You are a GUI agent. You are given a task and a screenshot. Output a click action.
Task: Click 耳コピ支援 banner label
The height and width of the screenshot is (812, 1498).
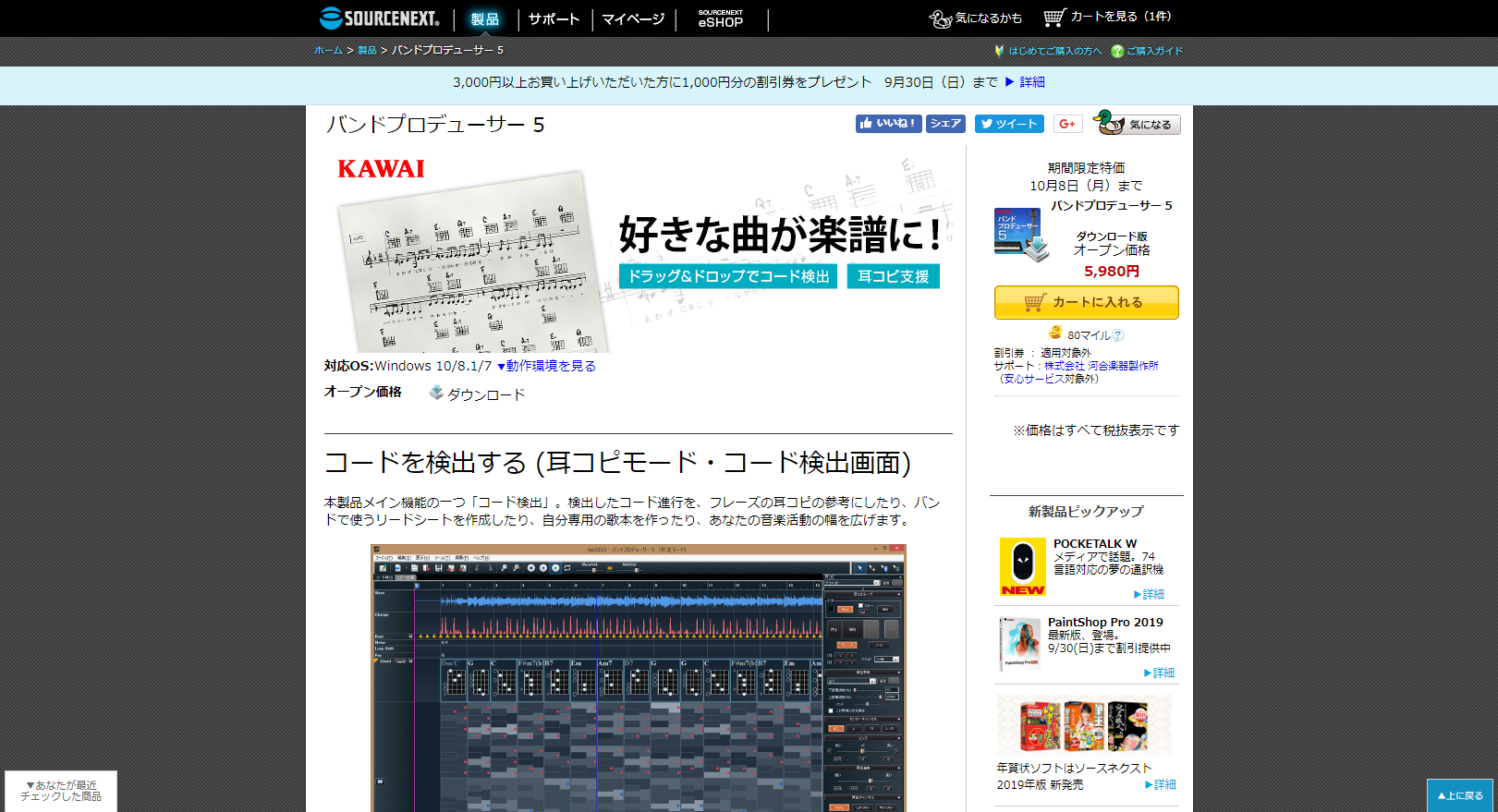pos(893,276)
